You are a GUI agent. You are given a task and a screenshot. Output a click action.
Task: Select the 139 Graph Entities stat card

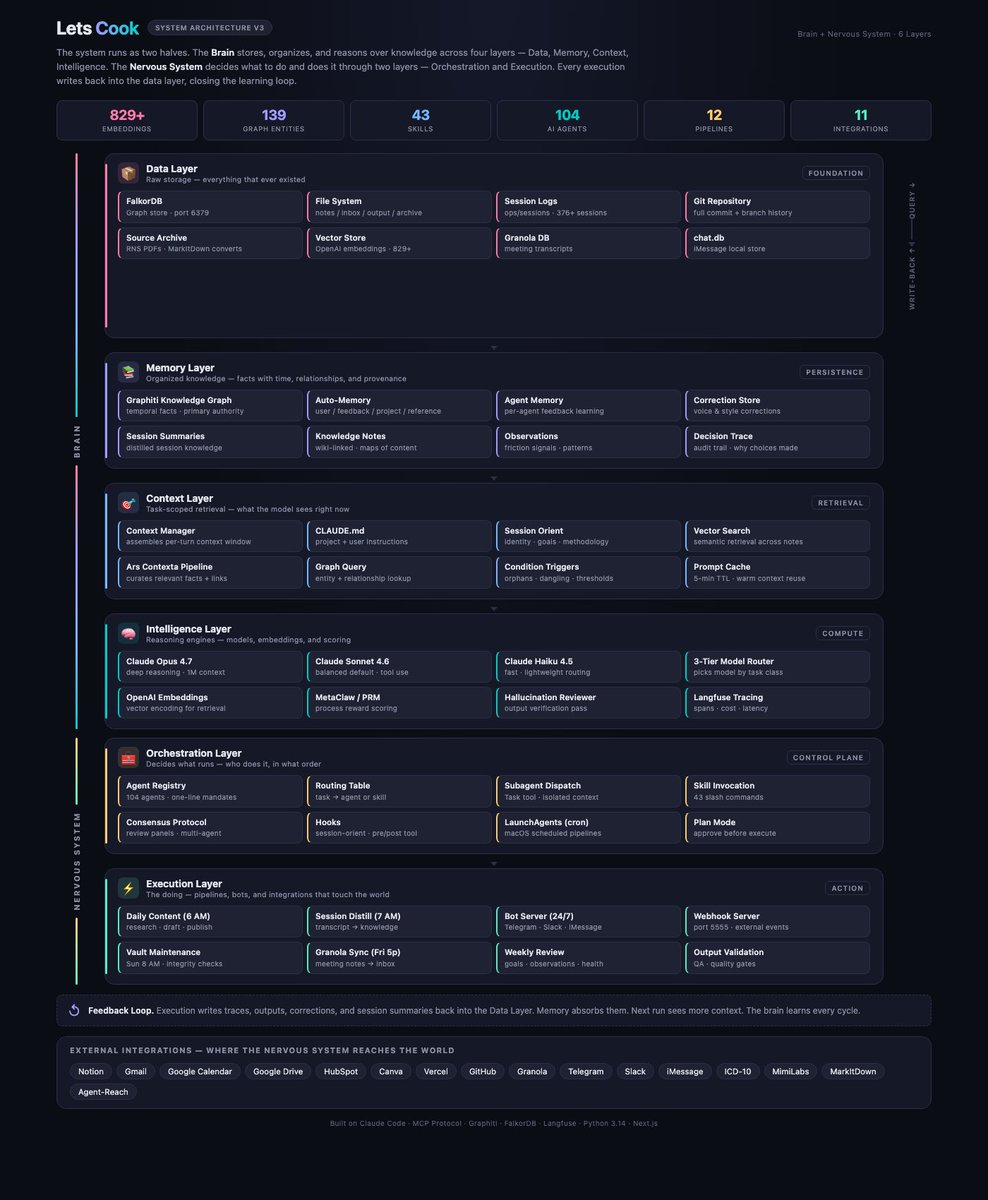click(273, 120)
